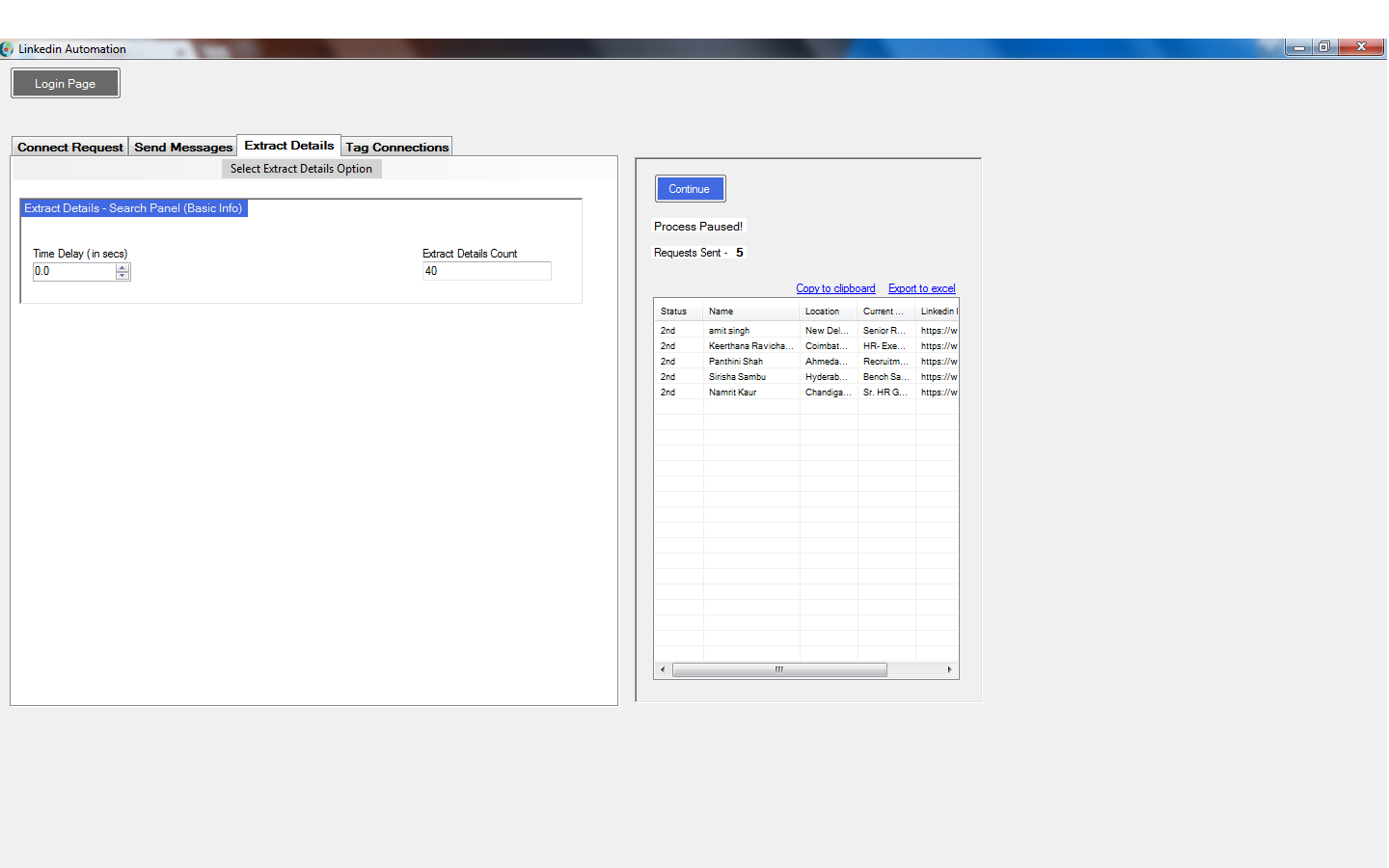The image size is (1389, 868).
Task: Click the Time Delay input field
Action: point(74,272)
